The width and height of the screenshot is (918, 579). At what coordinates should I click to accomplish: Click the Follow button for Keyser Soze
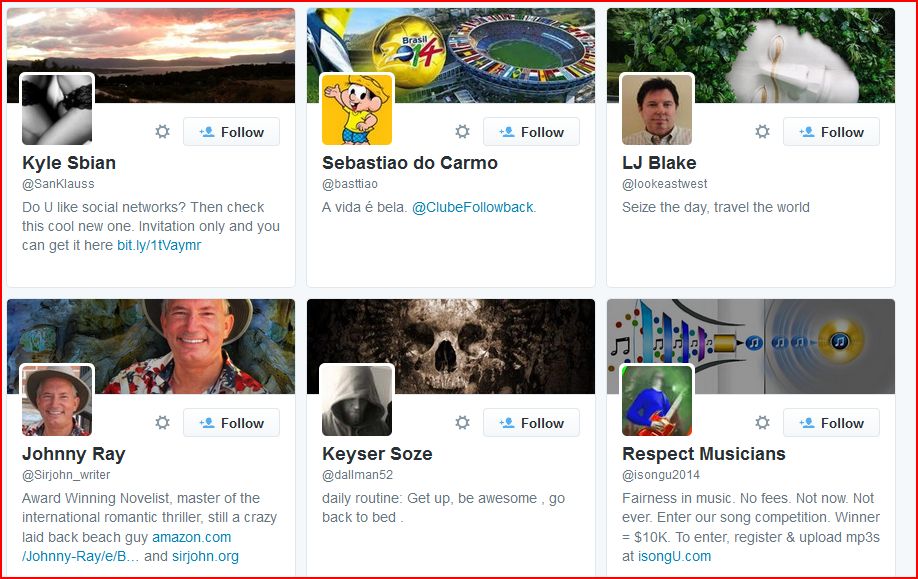click(x=531, y=423)
